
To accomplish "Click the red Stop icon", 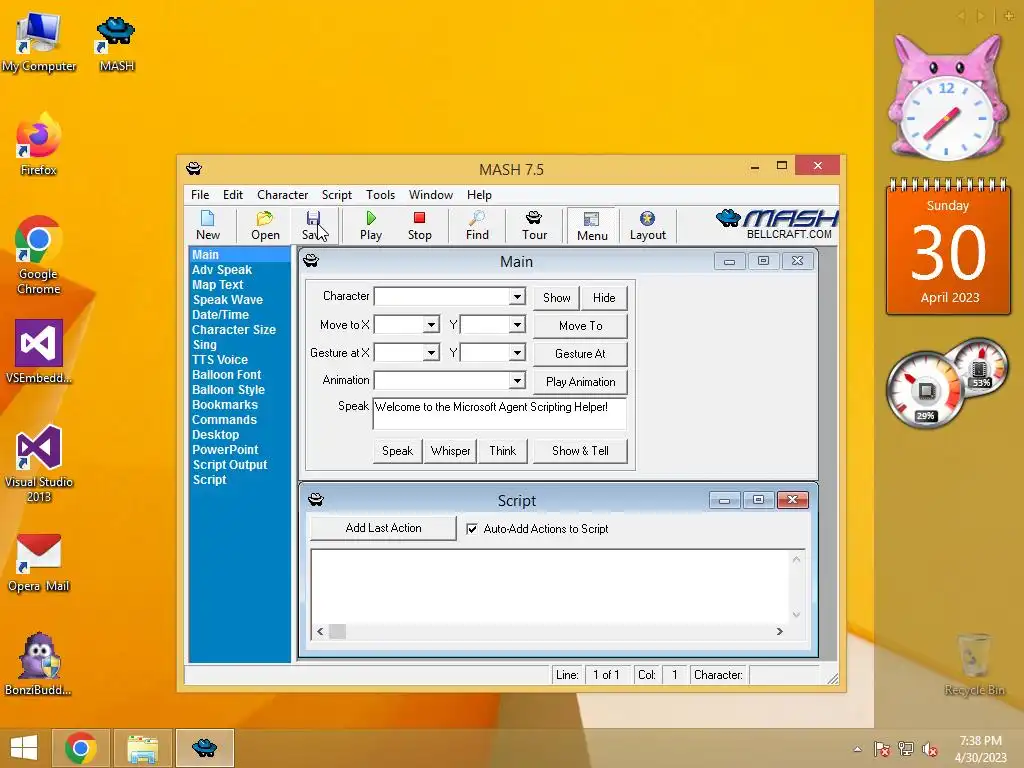I will click(419, 225).
